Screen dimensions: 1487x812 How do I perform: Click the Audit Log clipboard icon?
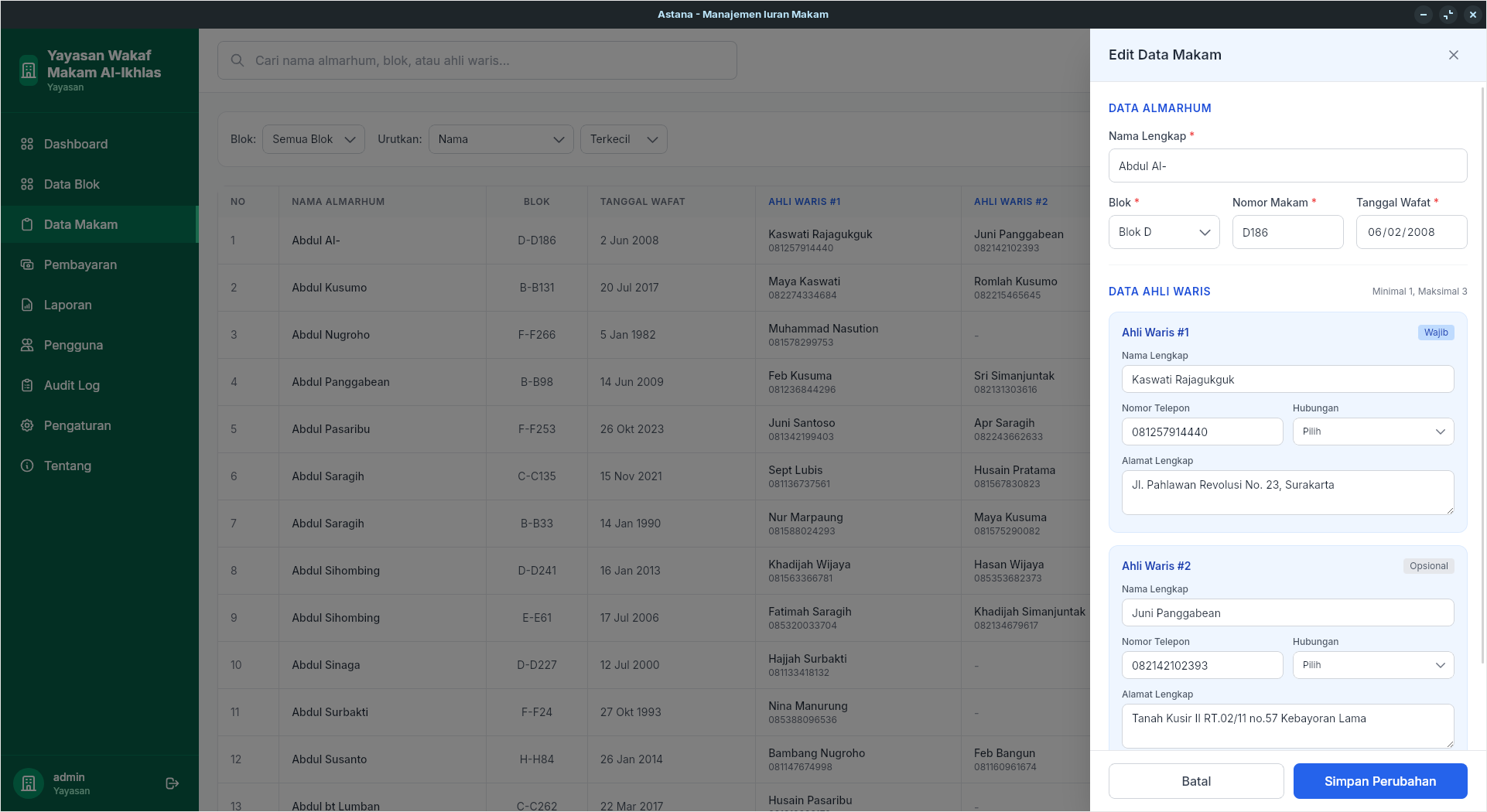(27, 385)
